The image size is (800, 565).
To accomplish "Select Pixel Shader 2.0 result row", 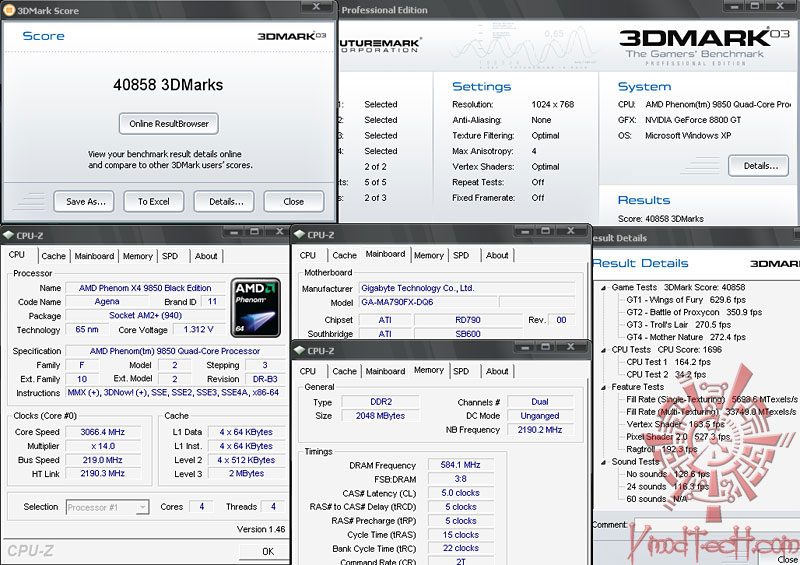I will tap(678, 437).
